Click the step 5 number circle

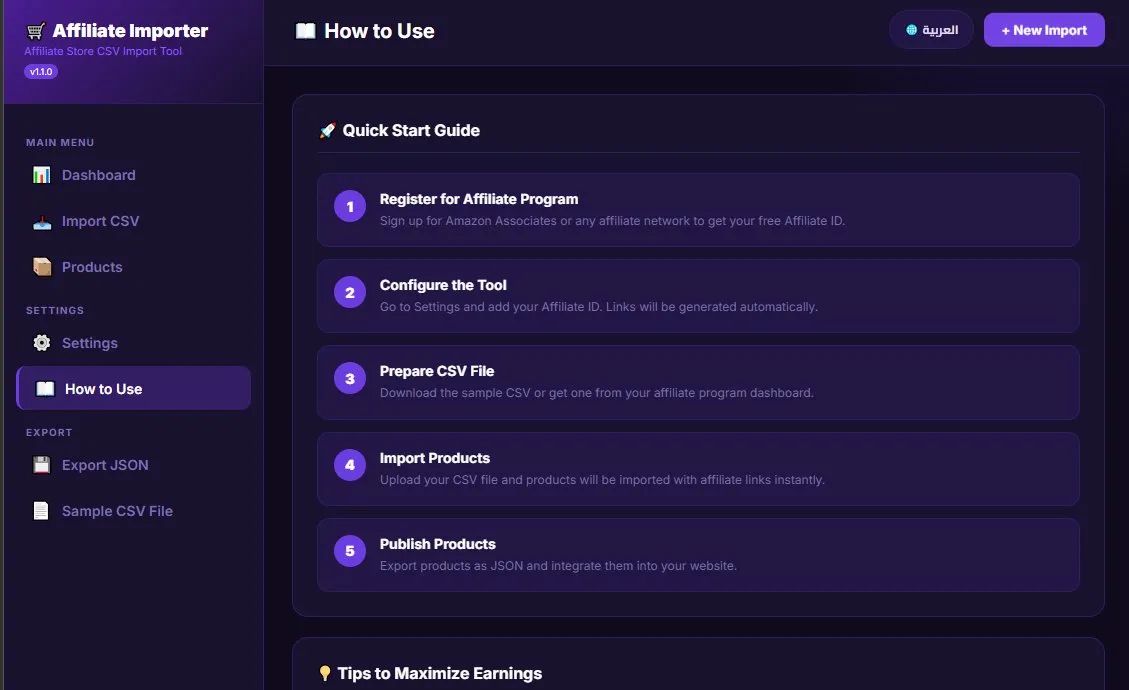[x=350, y=551]
